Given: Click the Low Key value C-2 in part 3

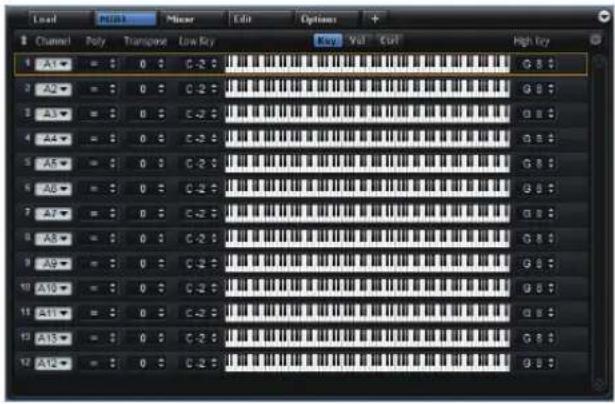Looking at the screenshot, I should point(196,114).
